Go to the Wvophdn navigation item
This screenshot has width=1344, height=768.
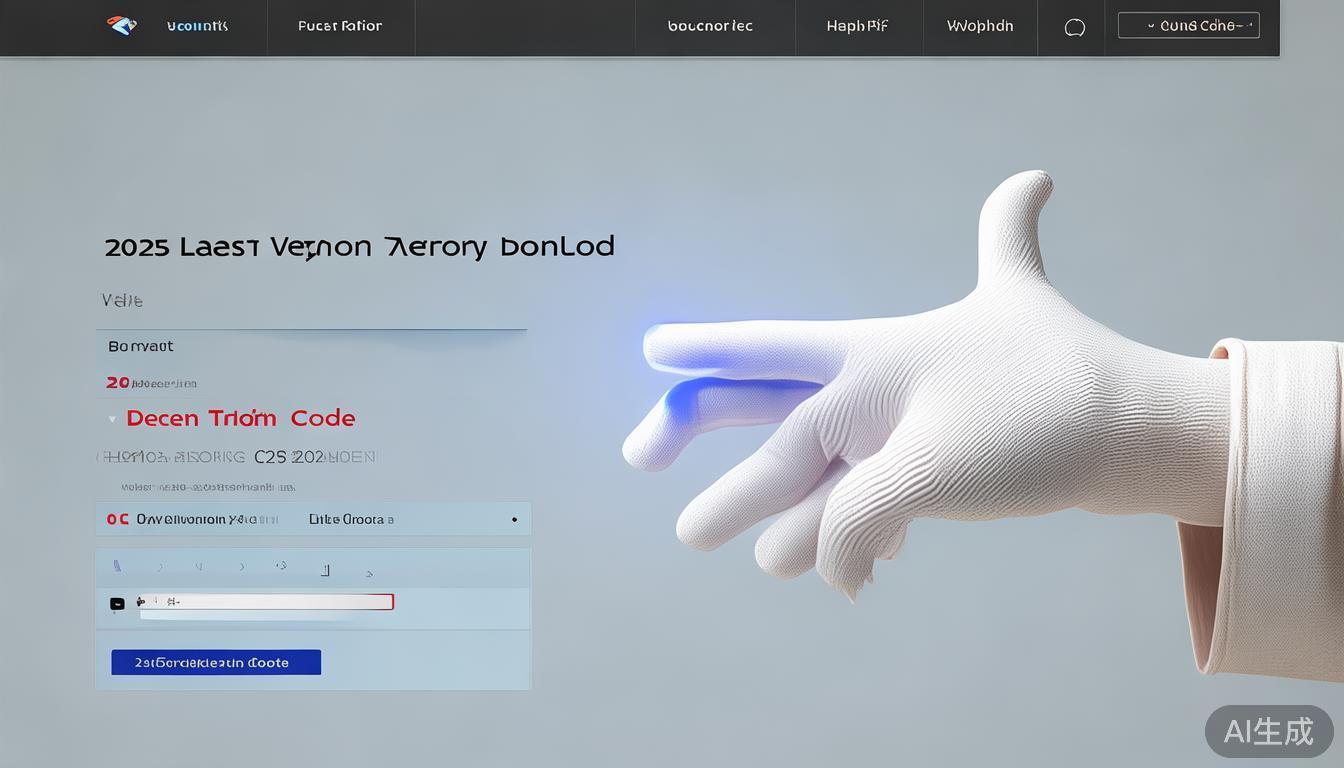(x=980, y=26)
